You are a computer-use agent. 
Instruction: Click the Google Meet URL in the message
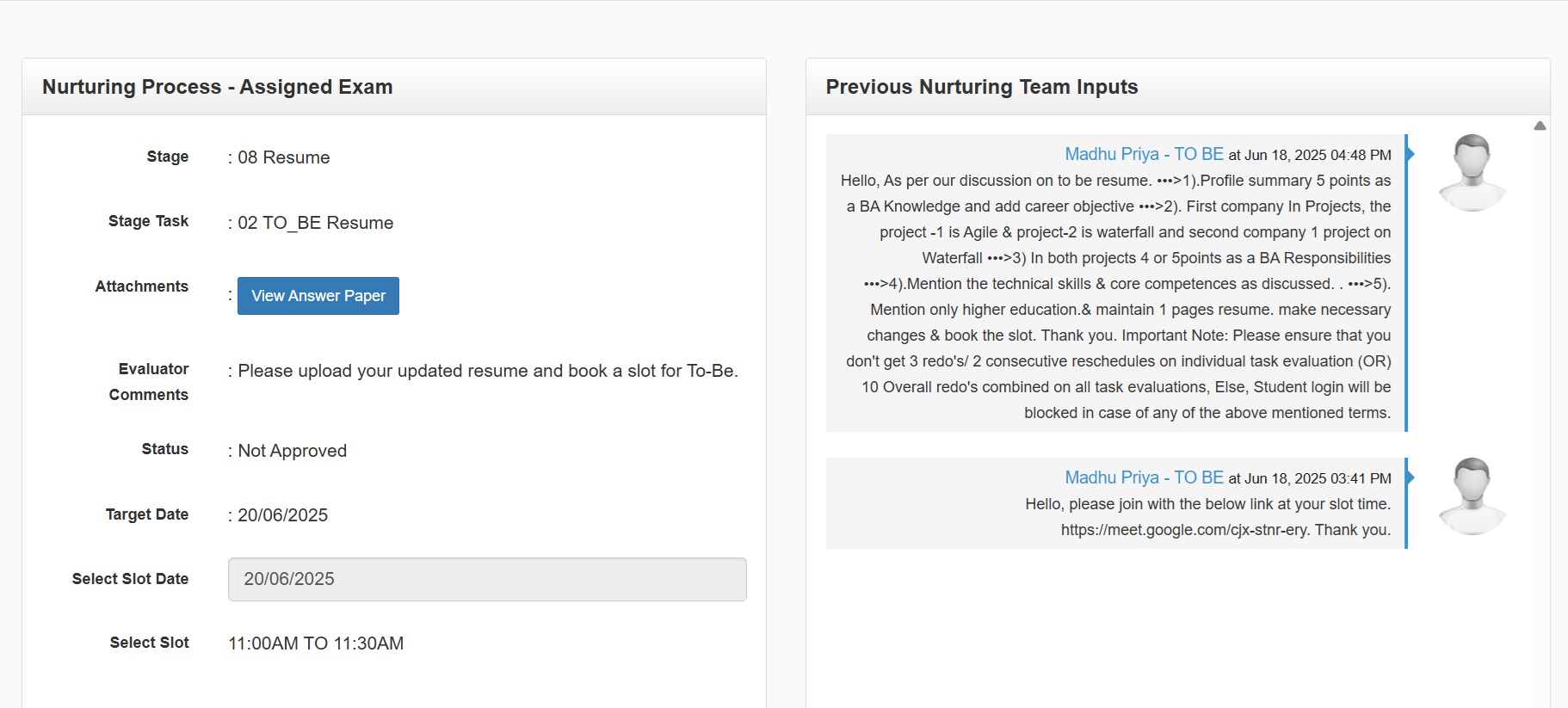point(1183,530)
